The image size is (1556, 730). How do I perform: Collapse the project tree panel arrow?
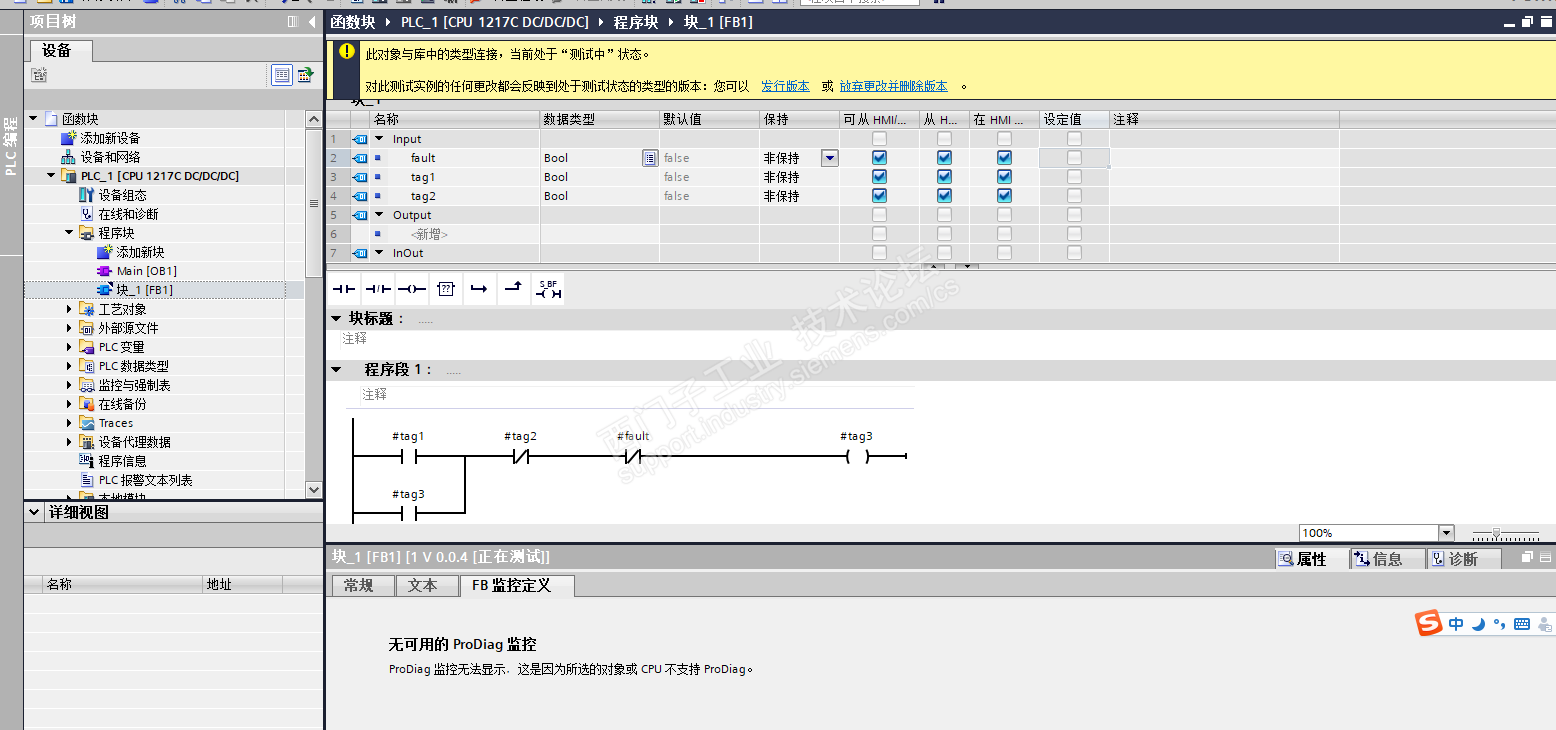click(x=310, y=21)
